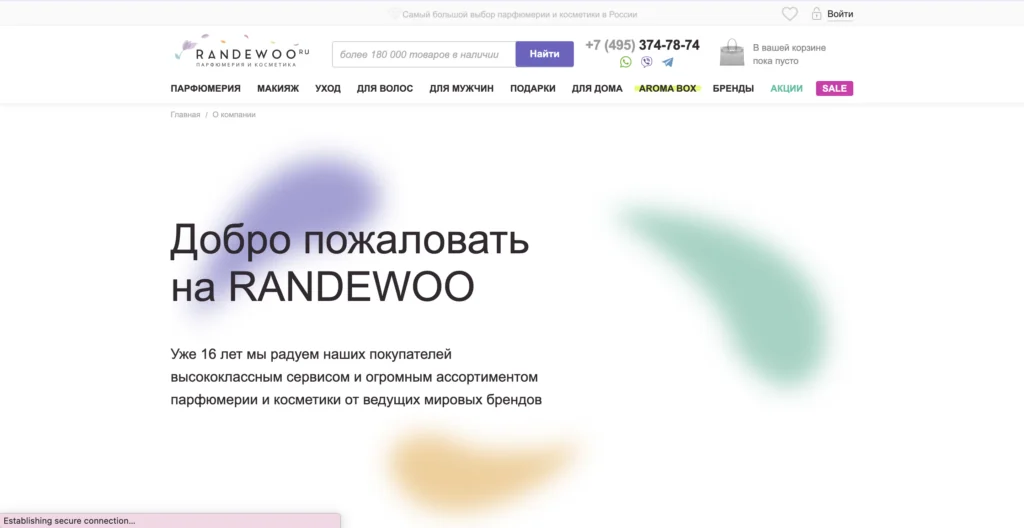The height and width of the screenshot is (528, 1024).
Task: Open the АКЦИИ promotions link
Action: tap(786, 88)
